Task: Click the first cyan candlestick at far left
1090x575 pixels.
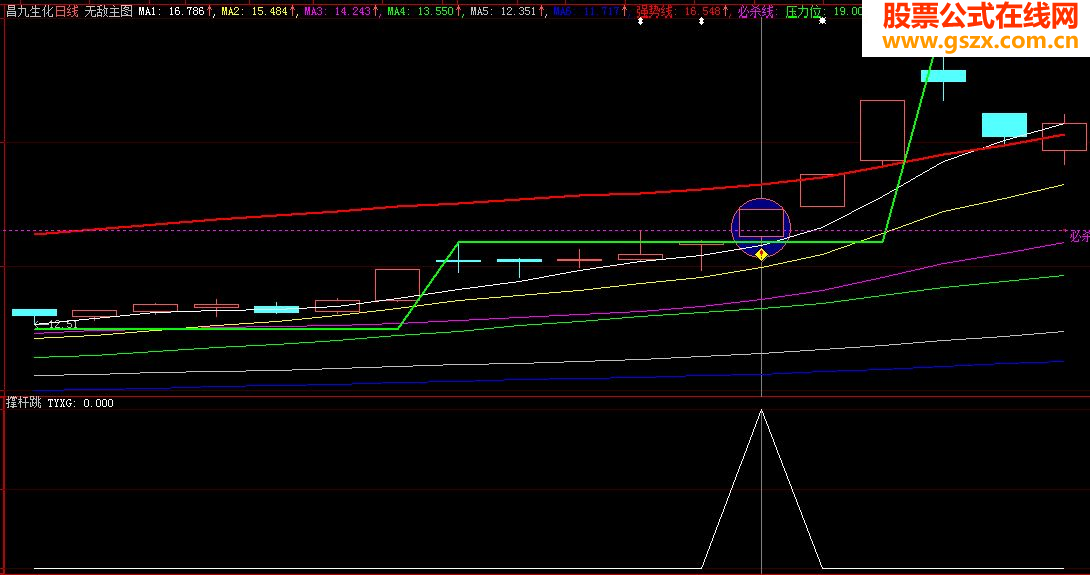Action: coord(34,312)
